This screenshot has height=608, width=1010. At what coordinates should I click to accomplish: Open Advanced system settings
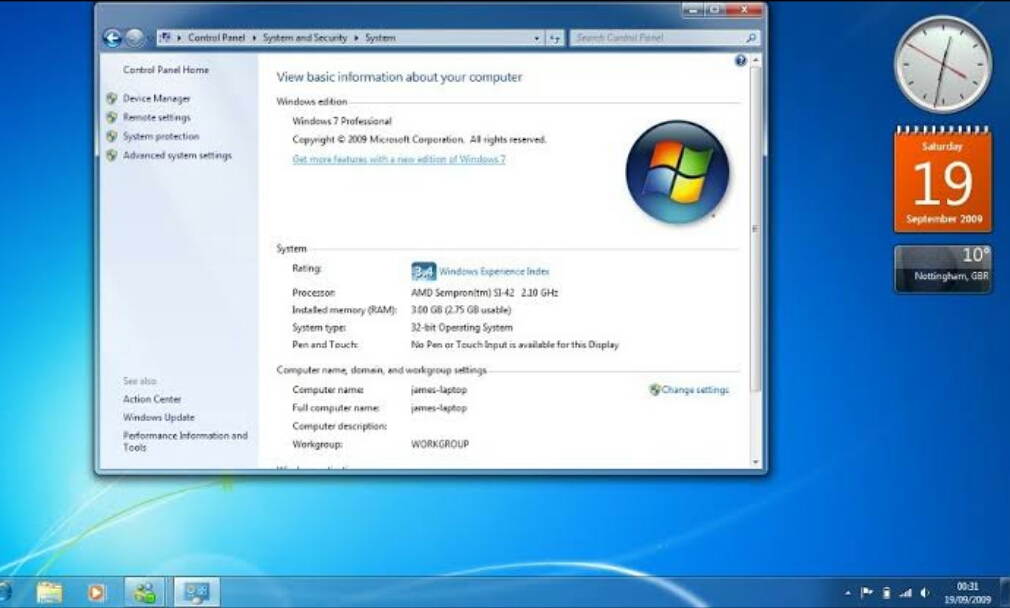click(x=177, y=155)
